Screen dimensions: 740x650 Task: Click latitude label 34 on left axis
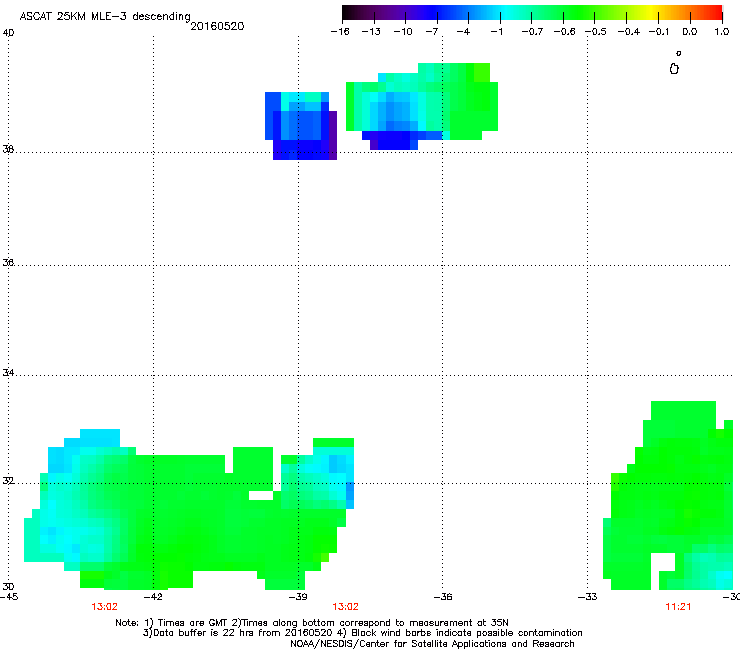pos(8,373)
